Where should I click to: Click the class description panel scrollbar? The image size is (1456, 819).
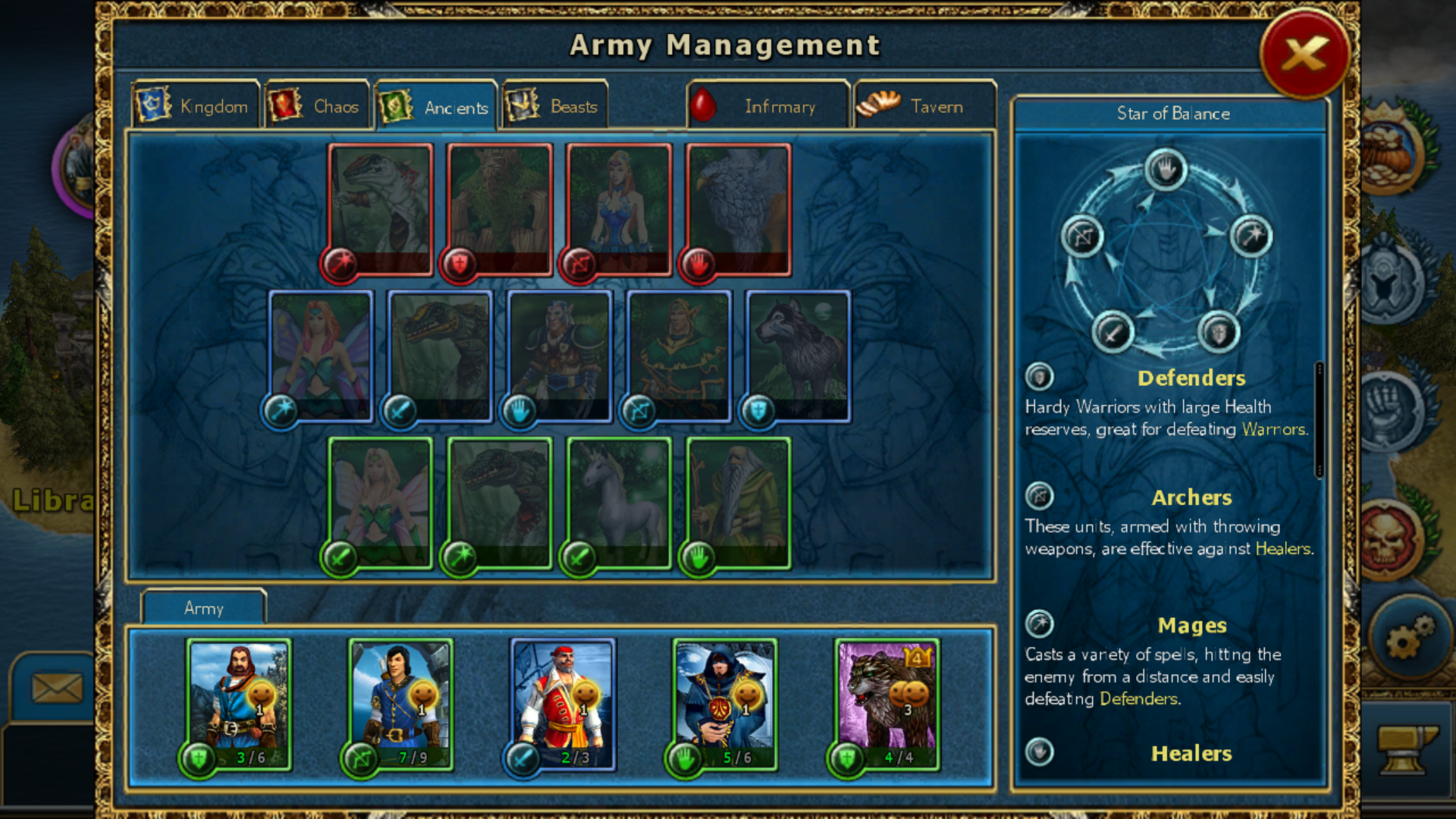(x=1319, y=419)
